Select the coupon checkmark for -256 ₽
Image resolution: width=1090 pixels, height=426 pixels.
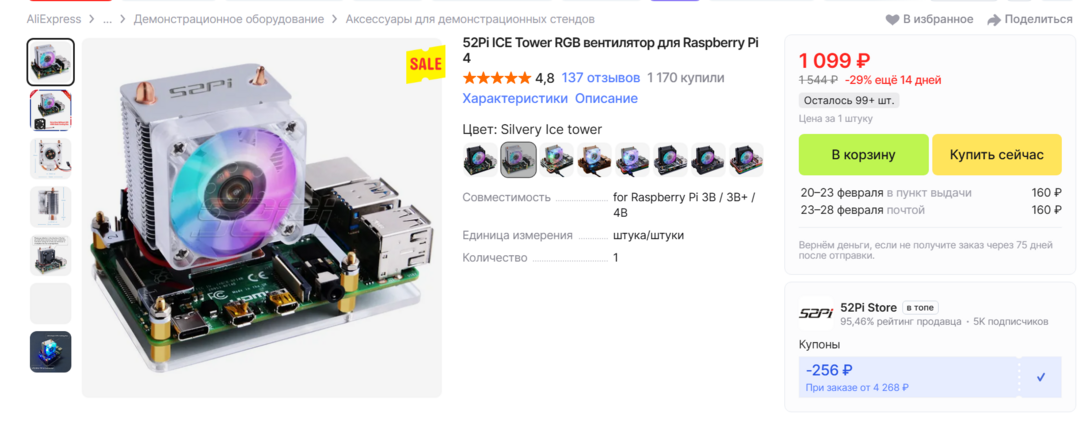point(1041,377)
